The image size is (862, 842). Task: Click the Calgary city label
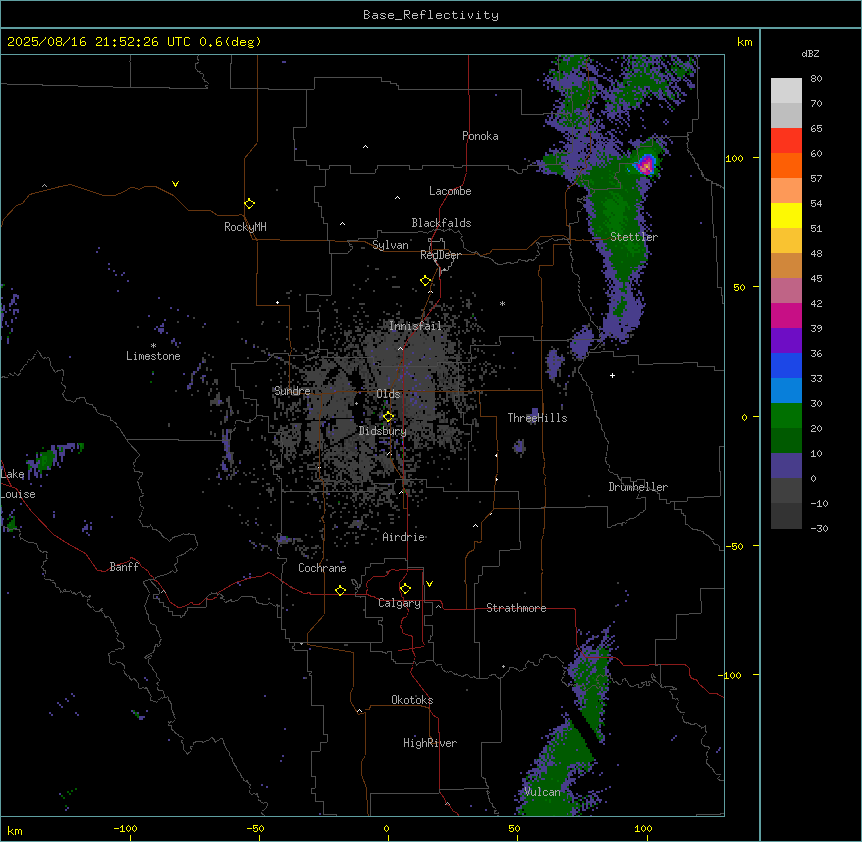tap(399, 603)
